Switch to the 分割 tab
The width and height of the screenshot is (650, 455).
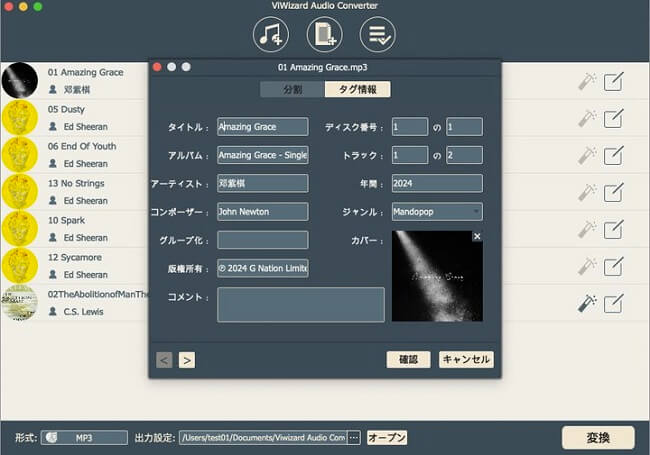(292, 89)
